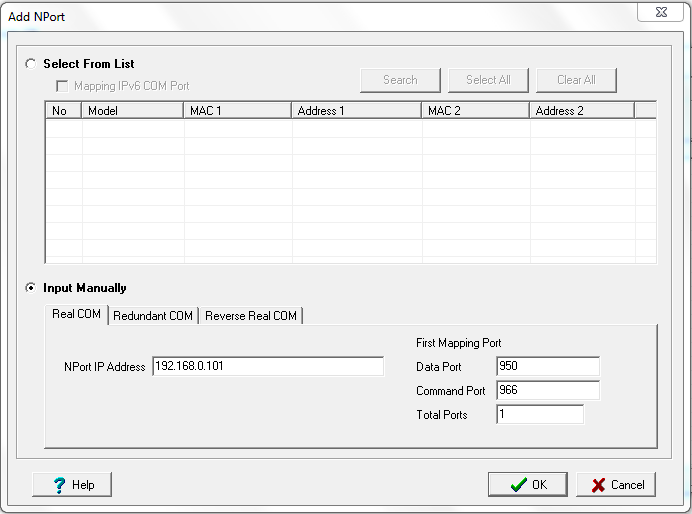692x514 pixels.
Task: Click the 'Total Ports' label text
Action: click(442, 415)
